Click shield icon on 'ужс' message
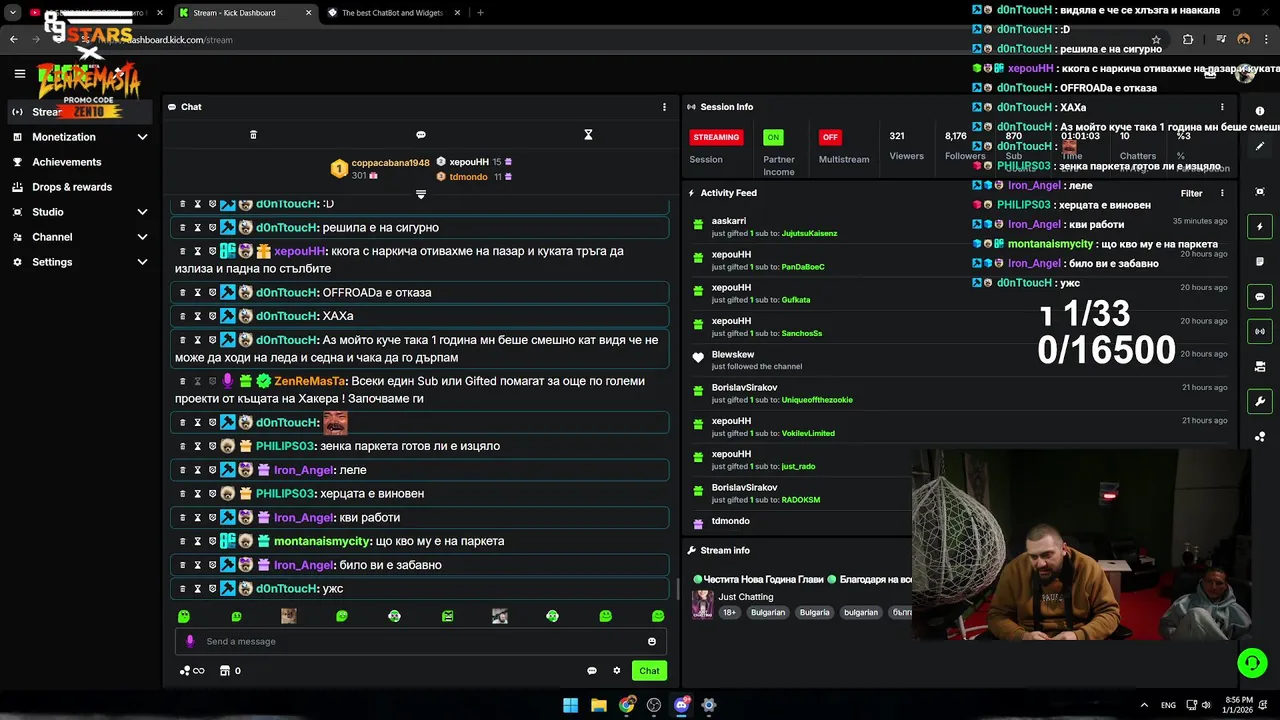This screenshot has height=720, width=1280. [212, 589]
